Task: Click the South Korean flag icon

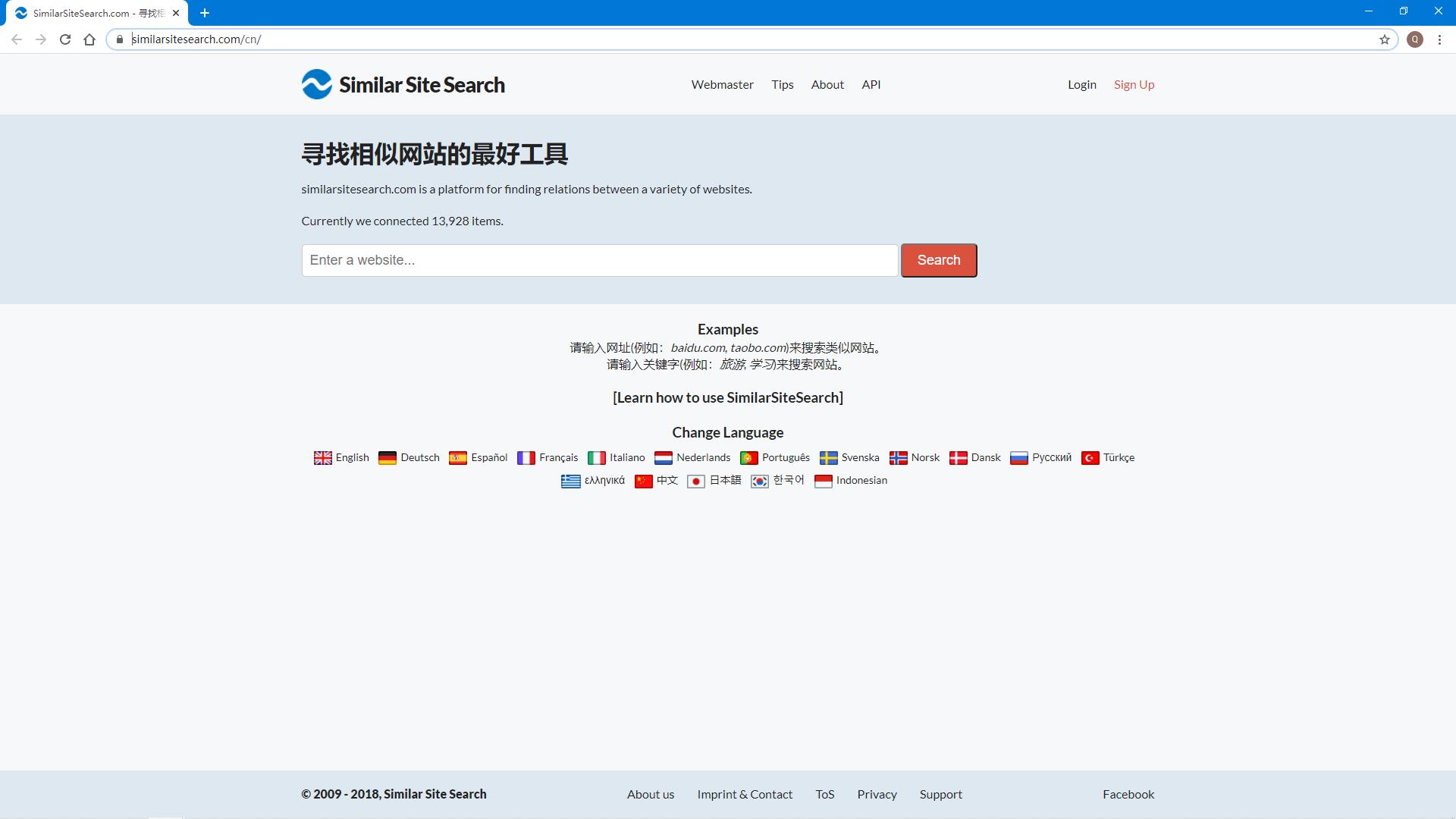Action: (x=759, y=482)
